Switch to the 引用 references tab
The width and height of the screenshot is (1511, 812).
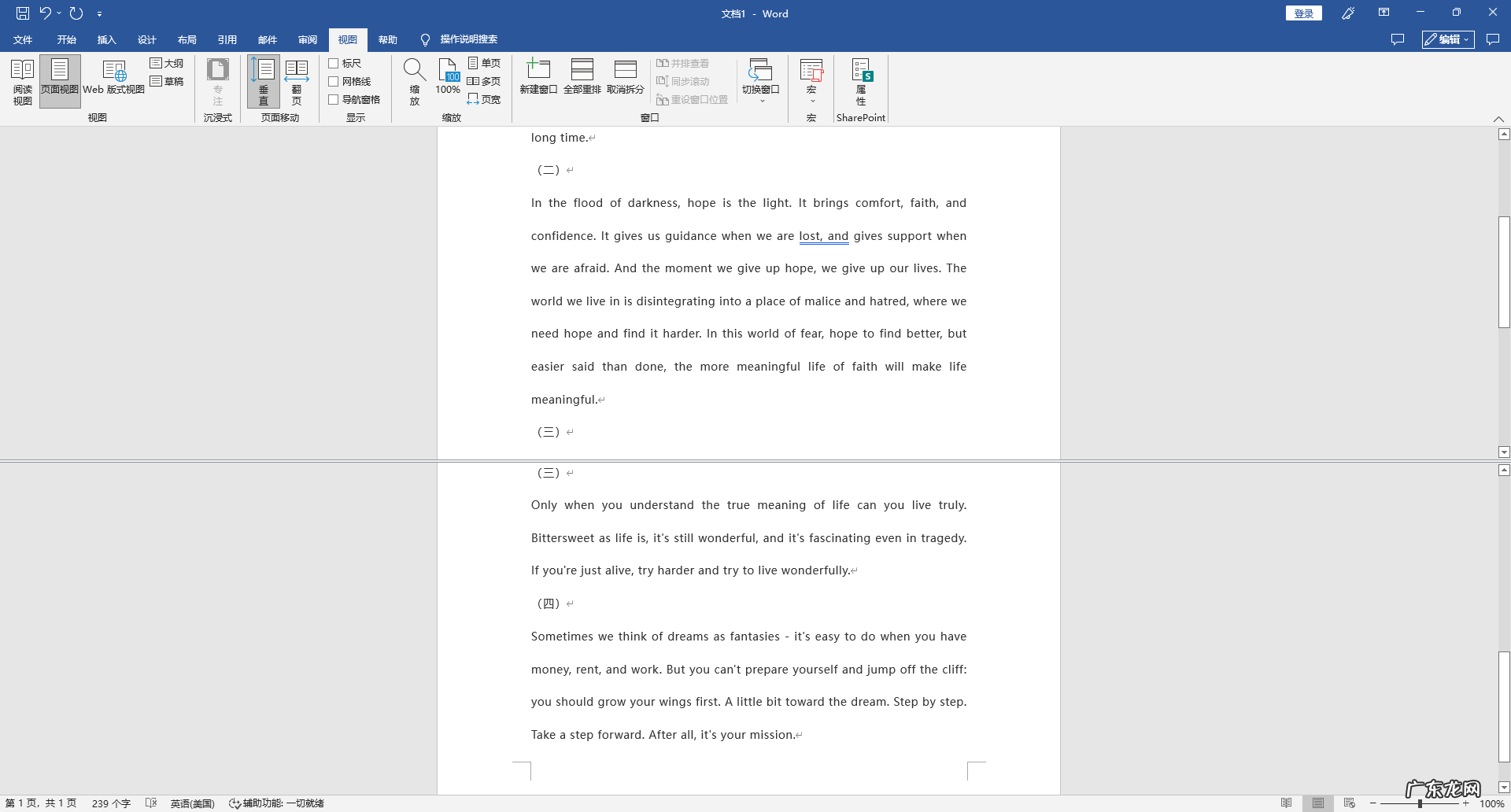tap(227, 39)
